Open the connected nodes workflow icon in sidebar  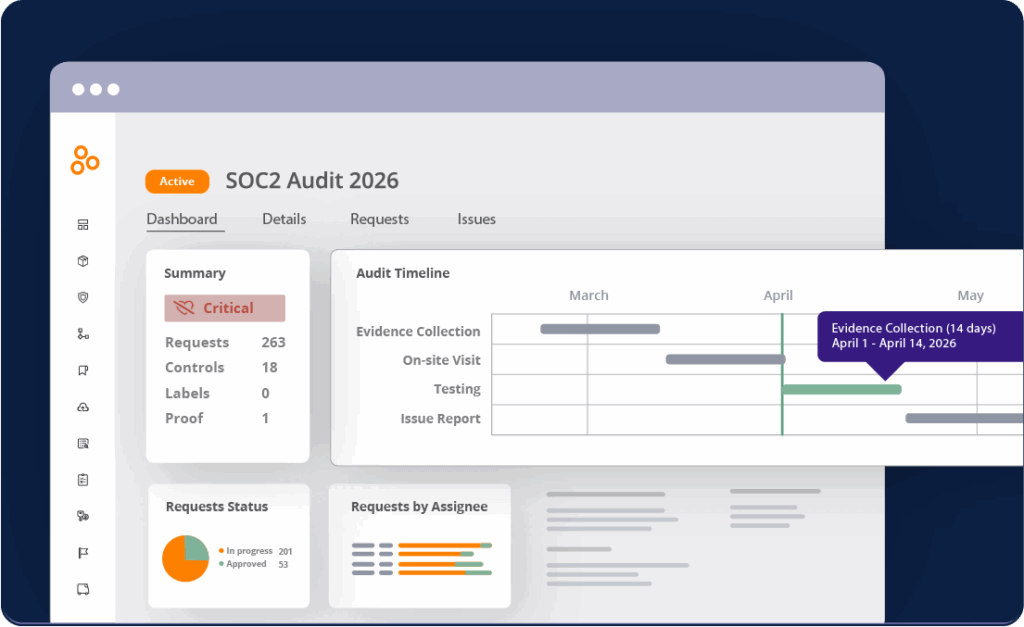pos(83,334)
